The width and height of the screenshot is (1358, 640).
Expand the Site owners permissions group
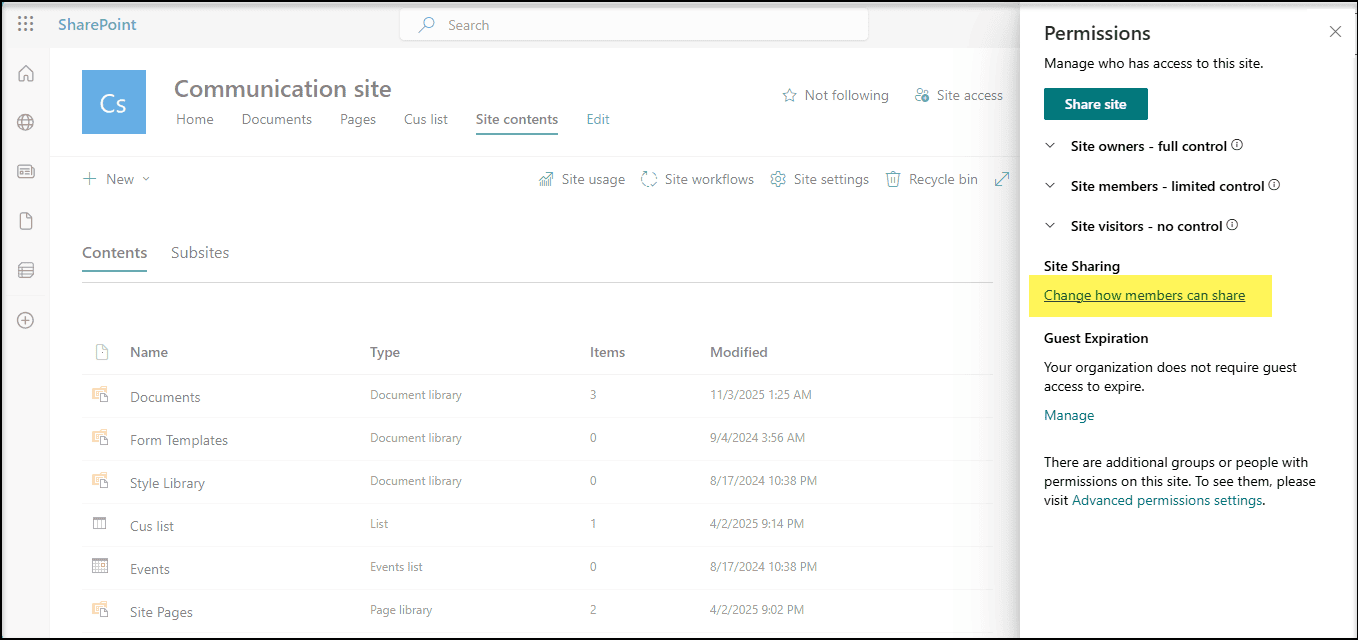1050,145
